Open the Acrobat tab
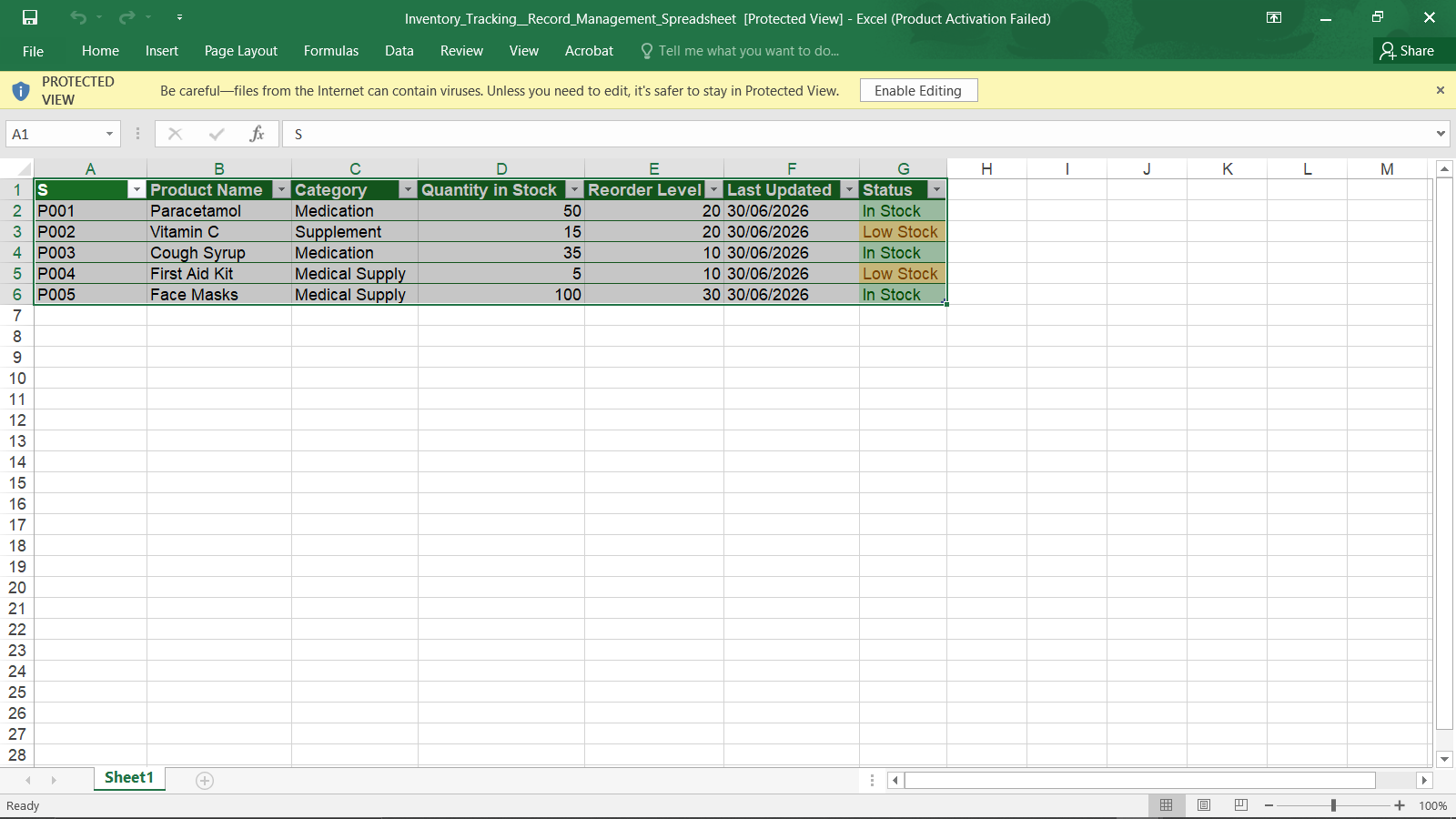This screenshot has height=819, width=1456. click(589, 51)
